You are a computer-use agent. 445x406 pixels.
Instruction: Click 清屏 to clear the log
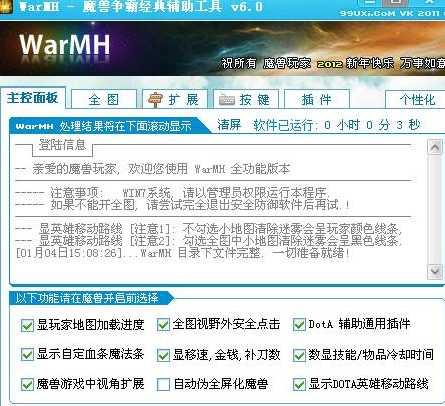[x=229, y=125]
